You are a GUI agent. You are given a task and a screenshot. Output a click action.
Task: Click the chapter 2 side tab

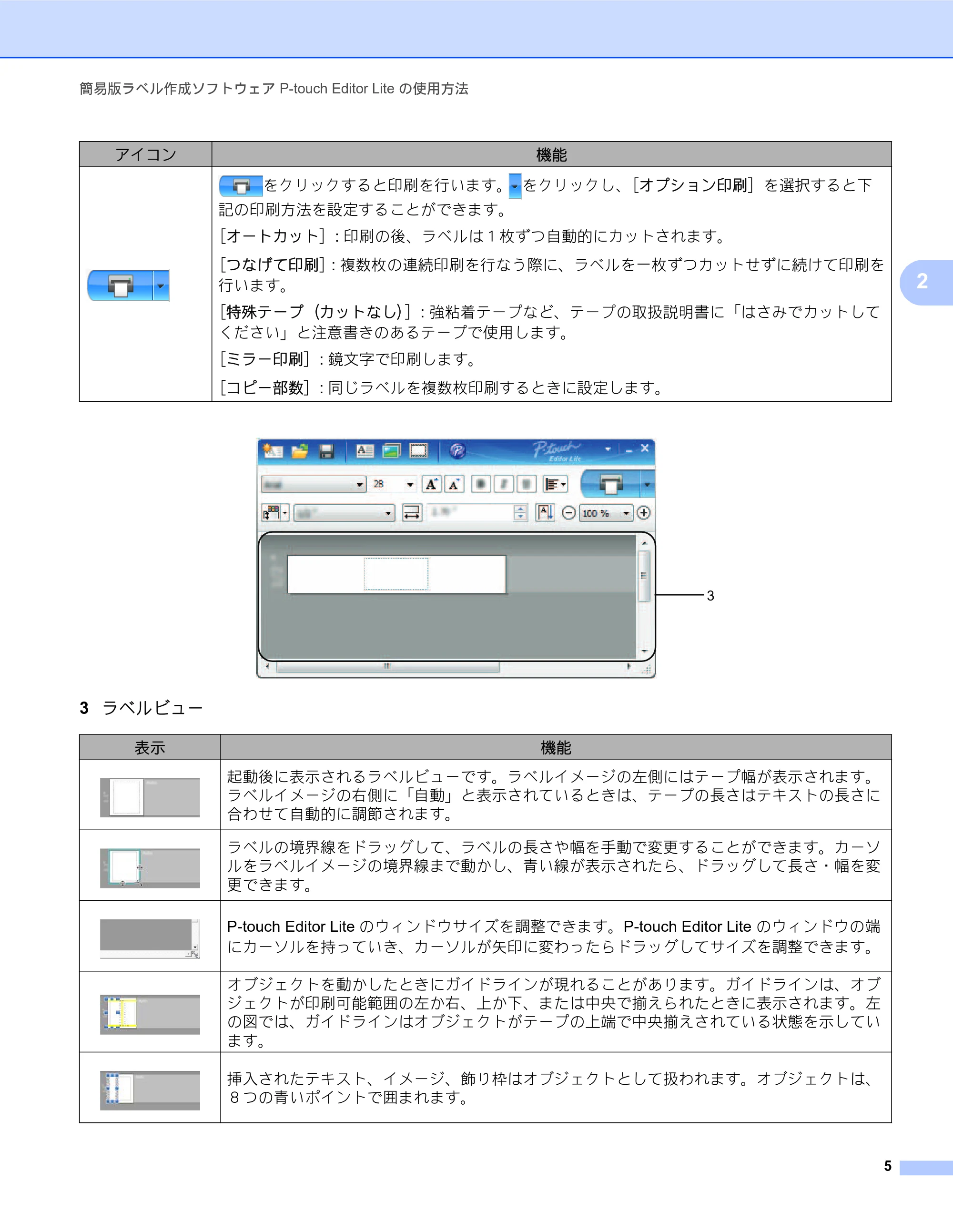pyautogui.click(x=926, y=282)
